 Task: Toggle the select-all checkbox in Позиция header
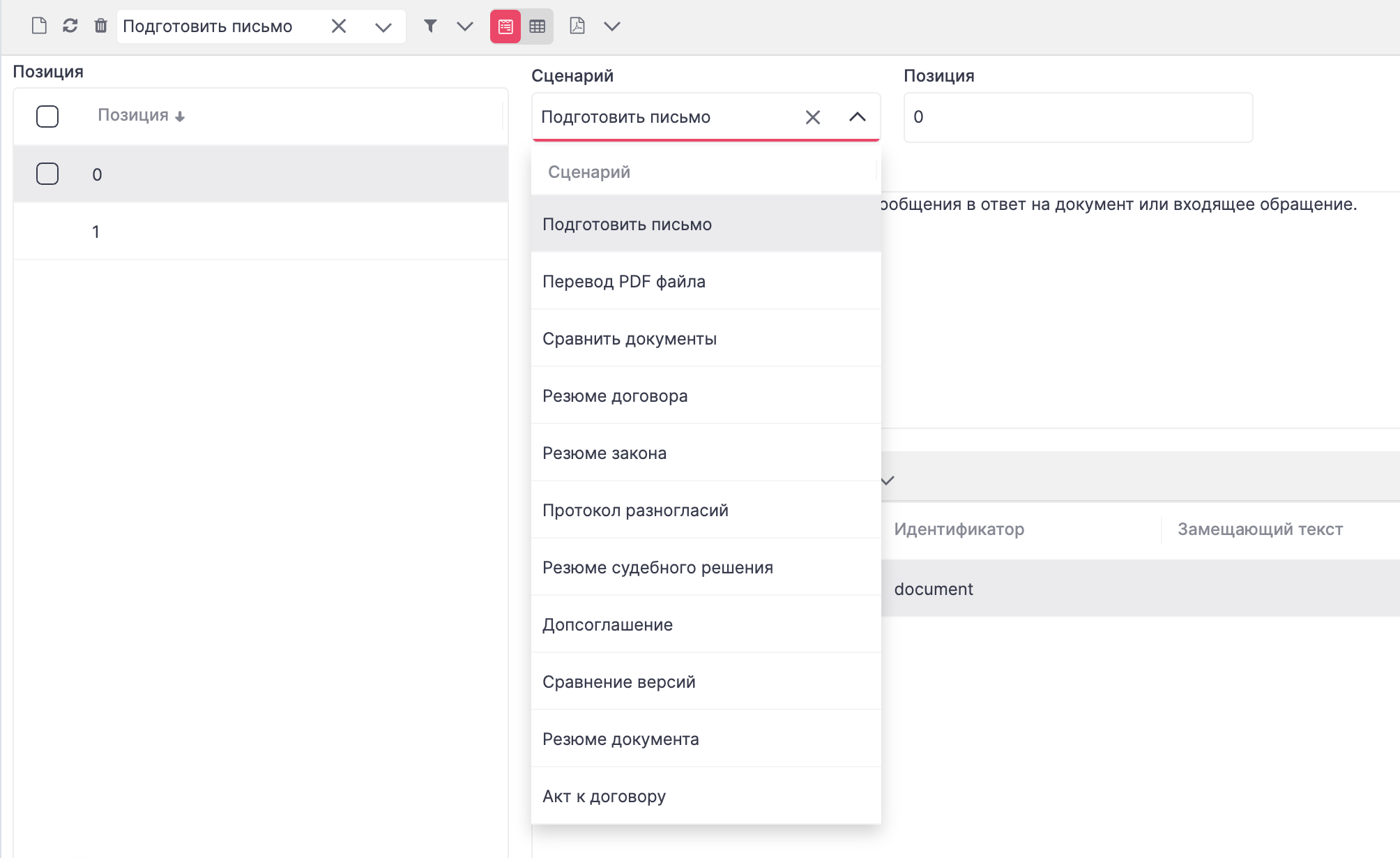(x=47, y=116)
